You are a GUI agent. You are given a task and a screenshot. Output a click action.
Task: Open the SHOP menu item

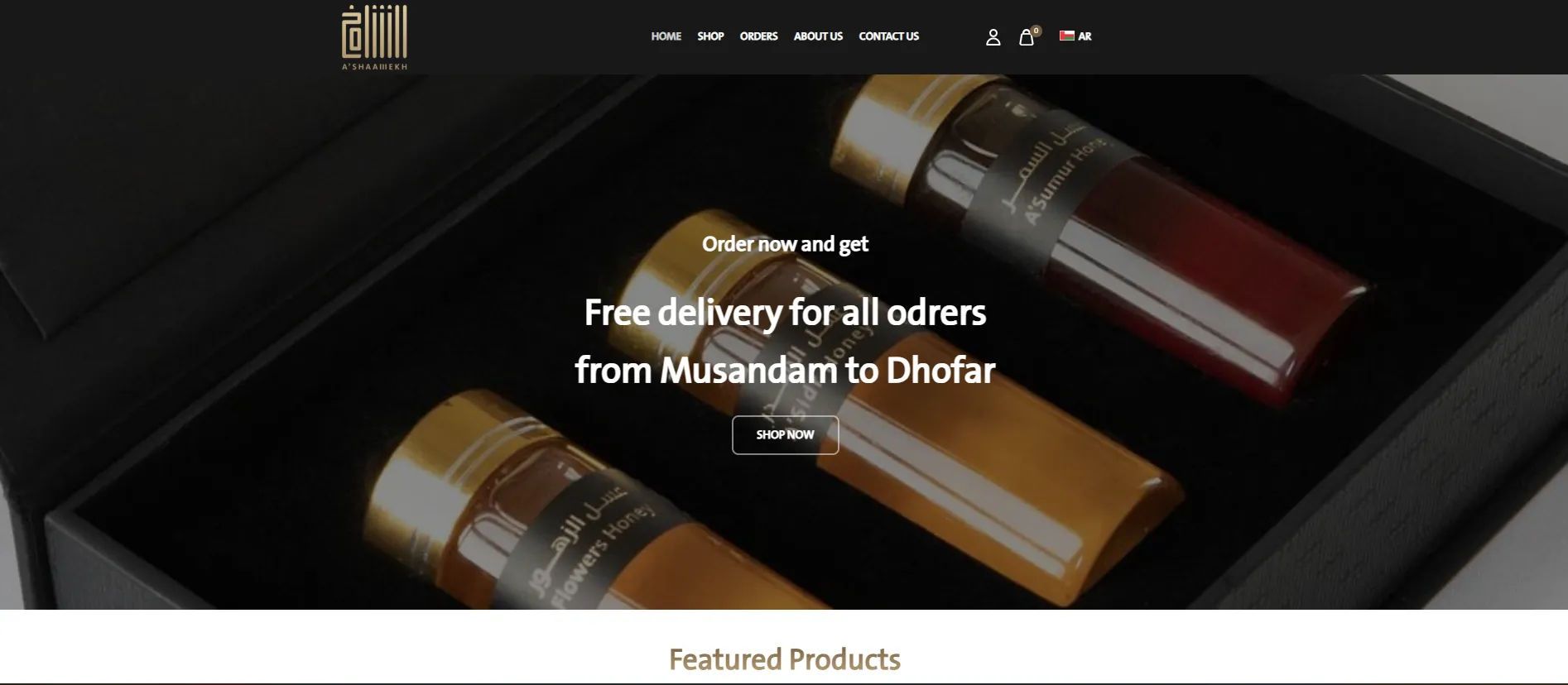point(710,36)
